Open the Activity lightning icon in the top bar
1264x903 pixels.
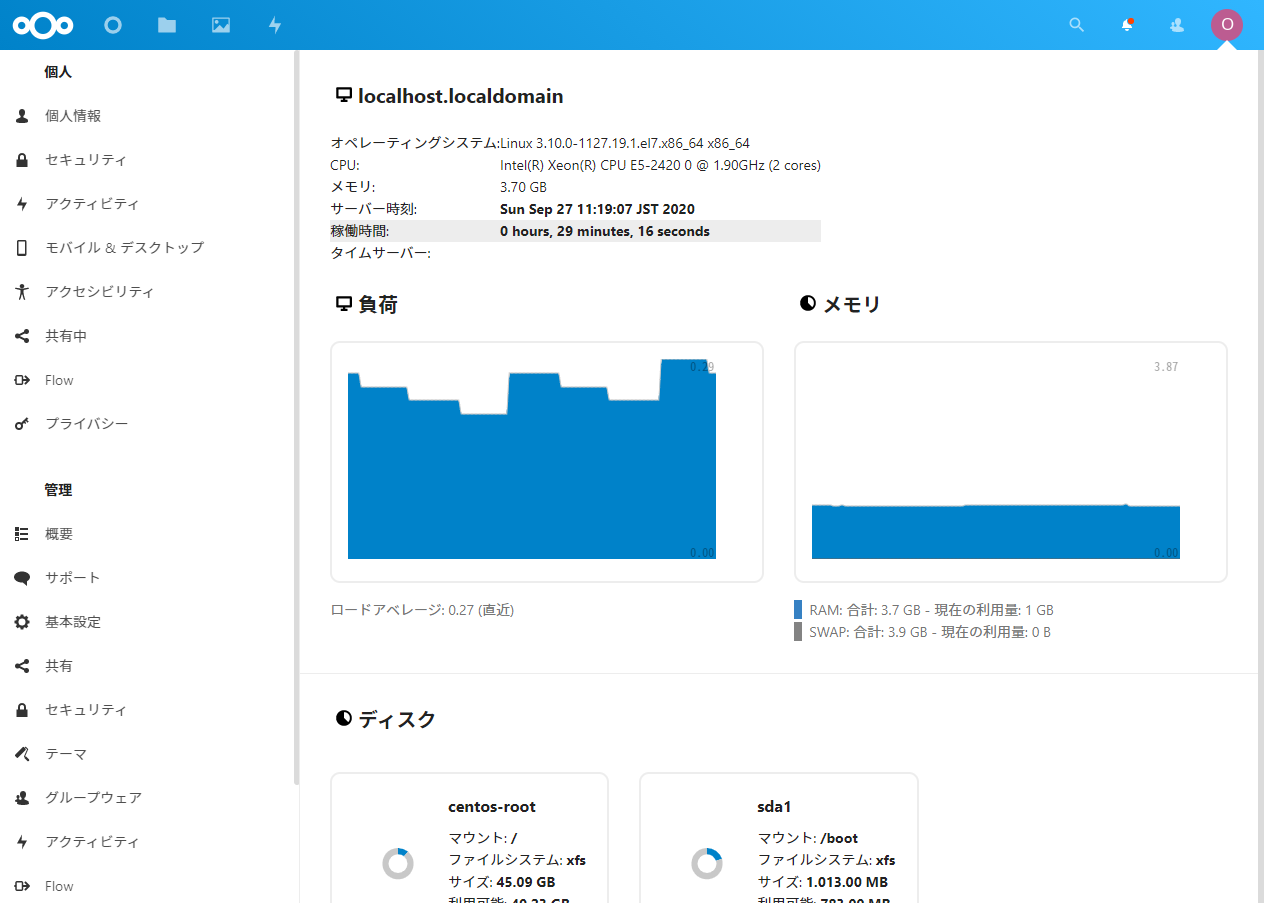click(x=275, y=25)
